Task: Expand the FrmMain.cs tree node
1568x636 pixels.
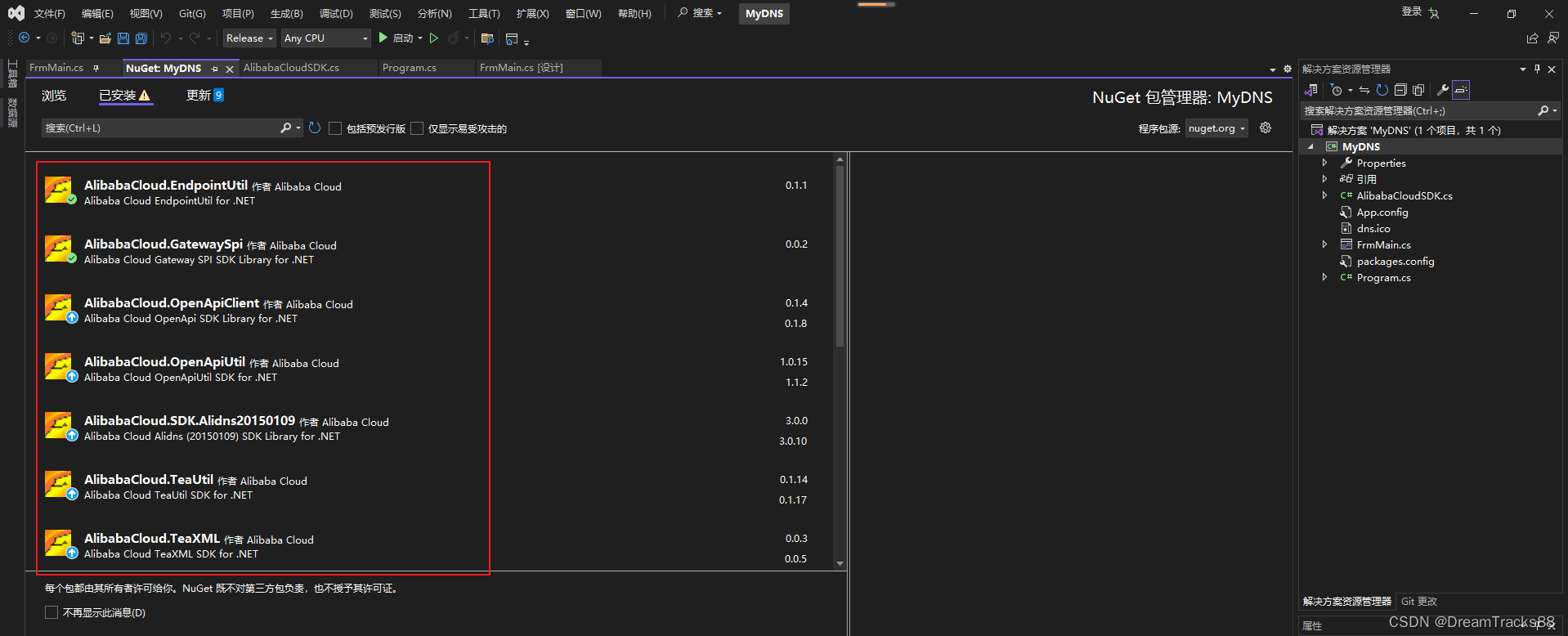Action: 1324,244
